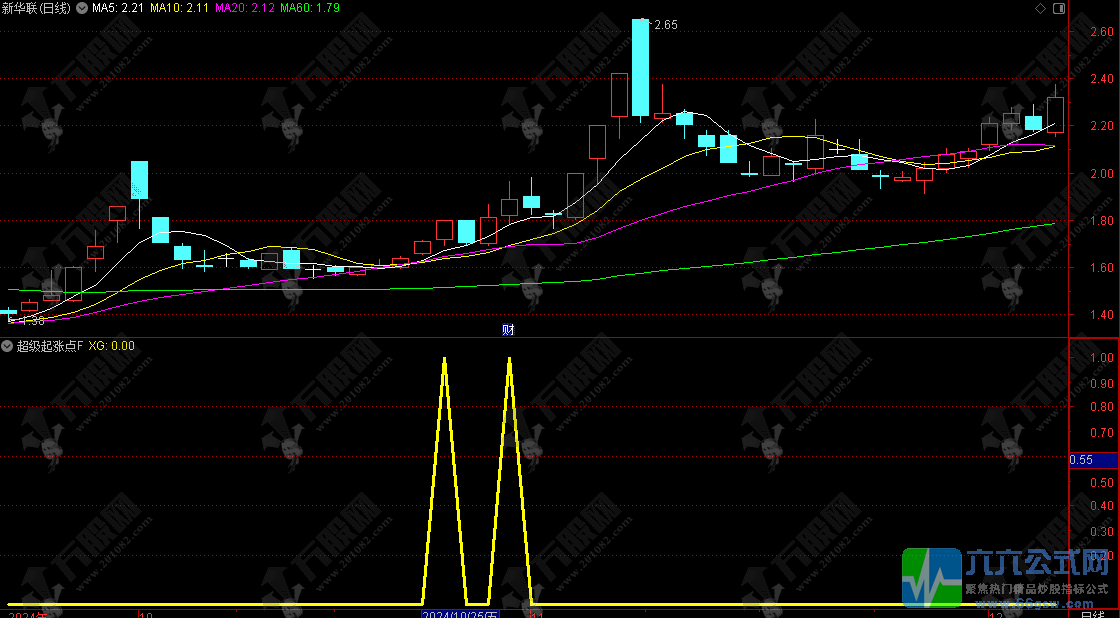Open the dropdown next to 新华联(日线)

(x=81, y=9)
